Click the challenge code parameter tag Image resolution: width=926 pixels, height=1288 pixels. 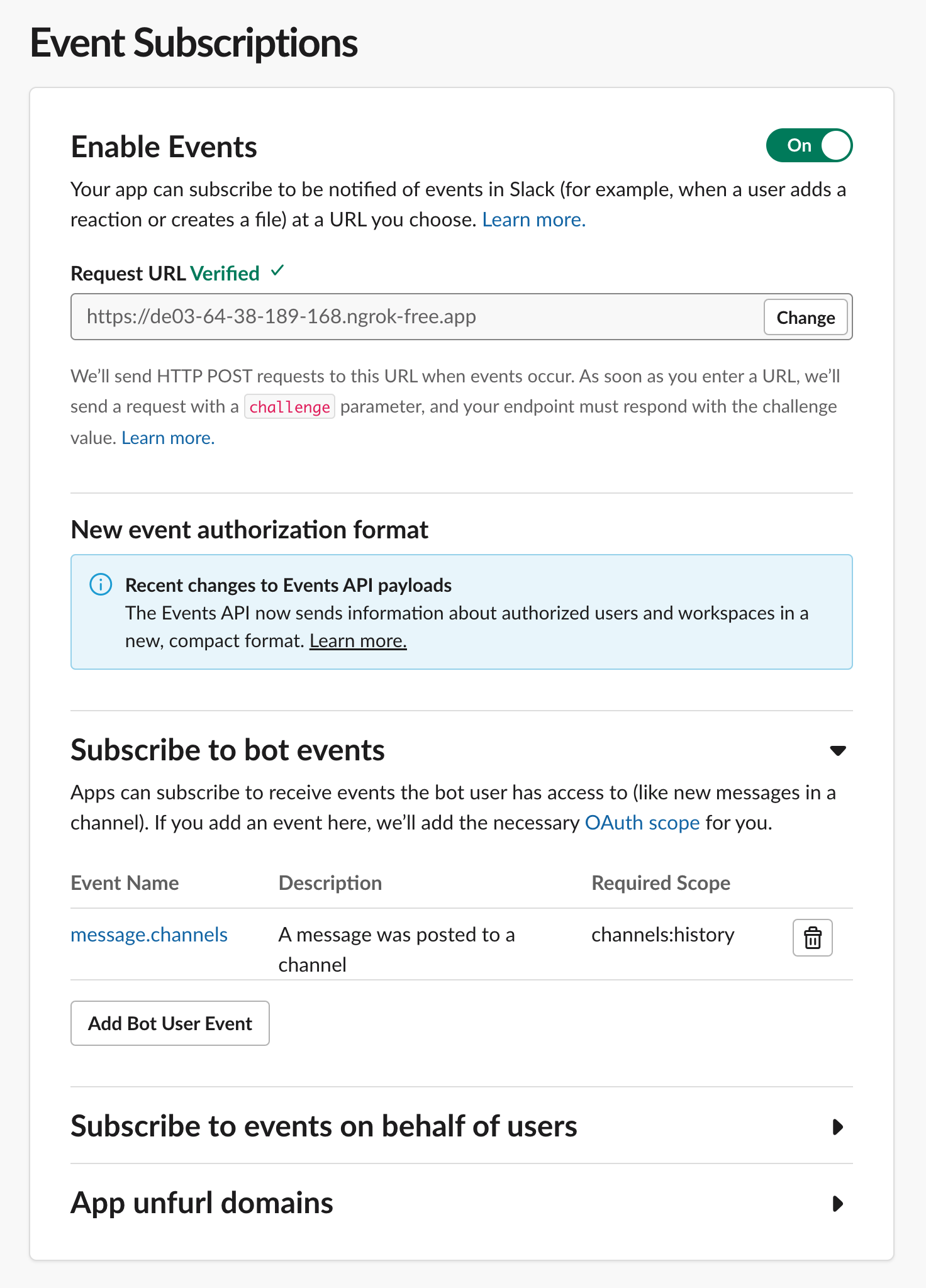click(289, 407)
